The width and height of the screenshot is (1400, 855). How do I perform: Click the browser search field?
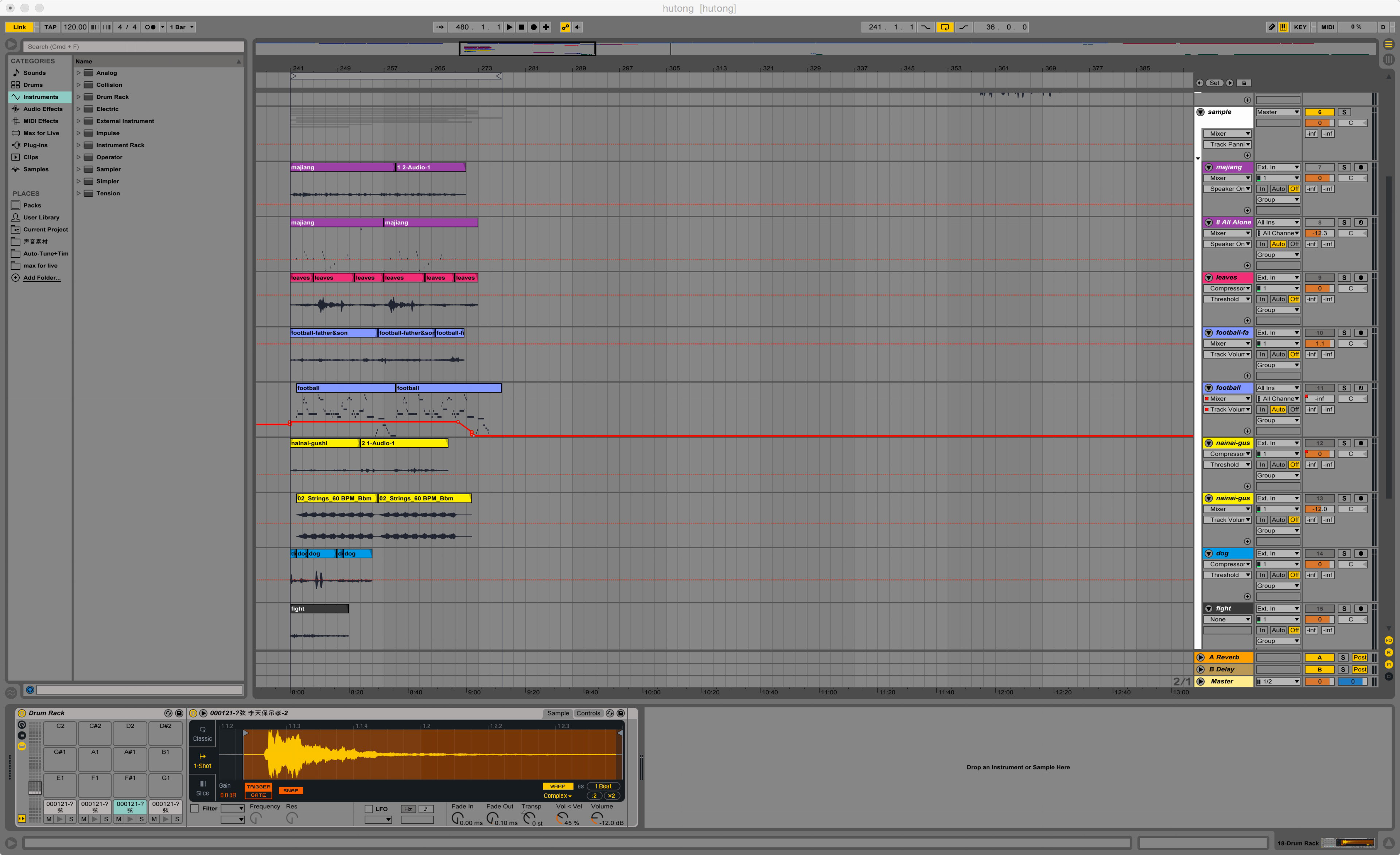pos(133,47)
